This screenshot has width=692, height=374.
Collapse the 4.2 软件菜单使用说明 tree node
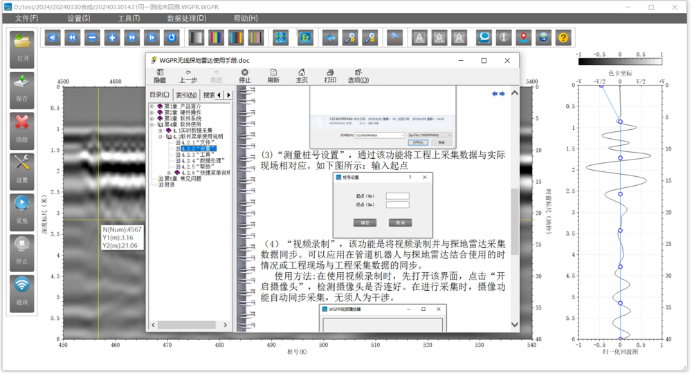tap(161, 137)
